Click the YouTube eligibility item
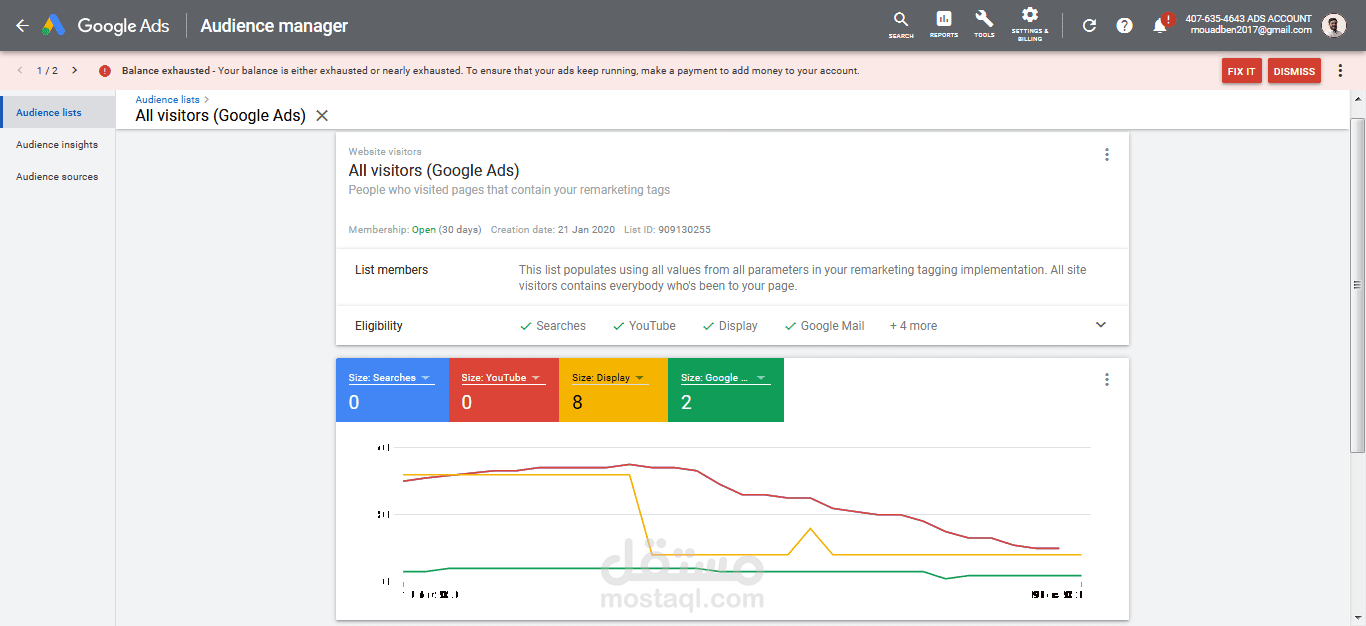This screenshot has height=626, width=1366. (x=644, y=326)
